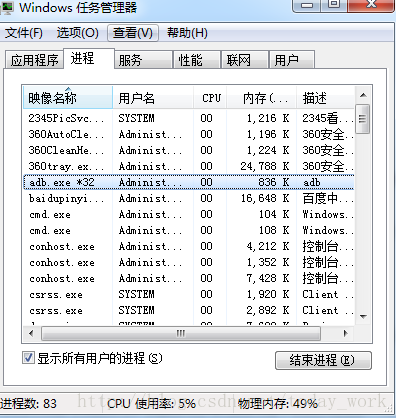Click the horizontal scrollbar left arrow
This screenshot has width=396, height=418.
[x=31, y=333]
